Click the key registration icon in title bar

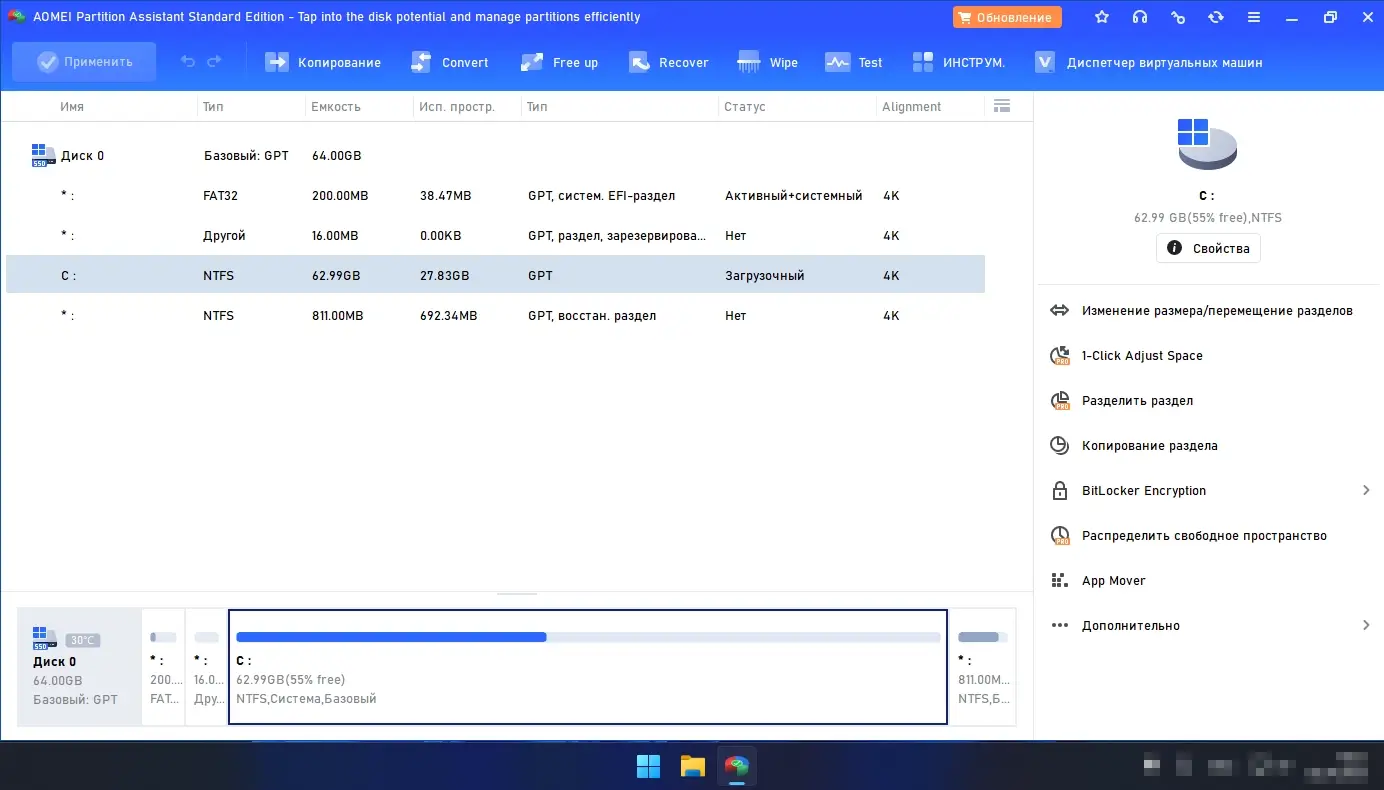[1178, 17]
